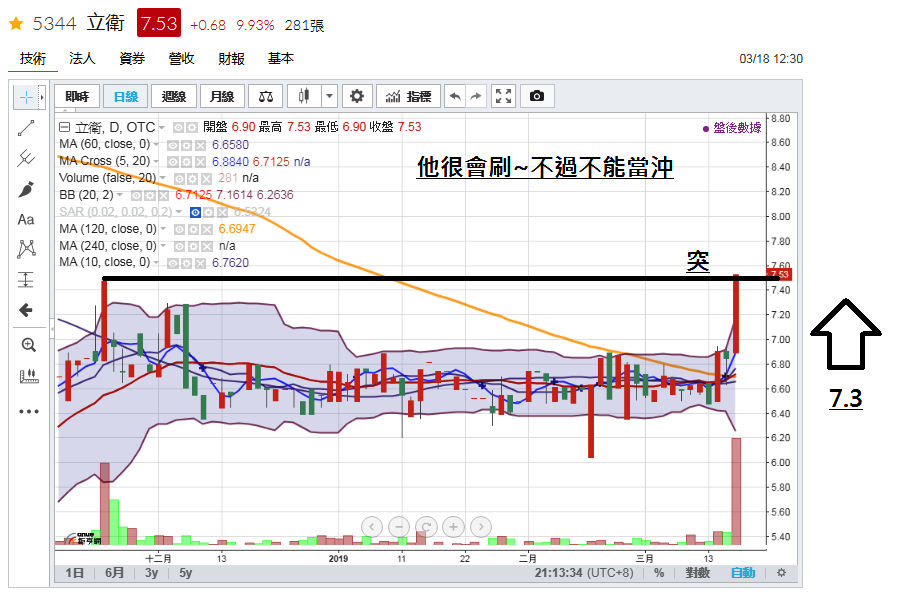Image resolution: width=900 pixels, height=600 pixels.
Task: Expand MA (60, close, 0) dropdown arrow
Action: point(156,145)
